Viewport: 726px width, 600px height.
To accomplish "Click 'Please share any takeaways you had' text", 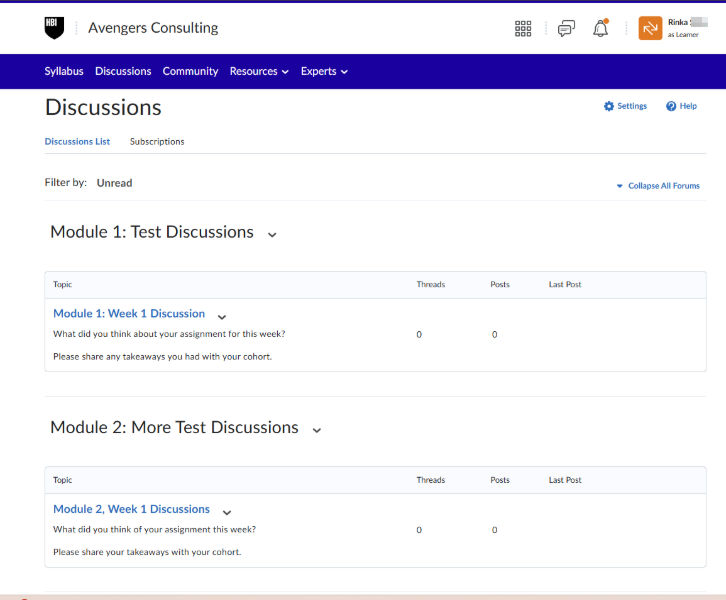I will [163, 356].
